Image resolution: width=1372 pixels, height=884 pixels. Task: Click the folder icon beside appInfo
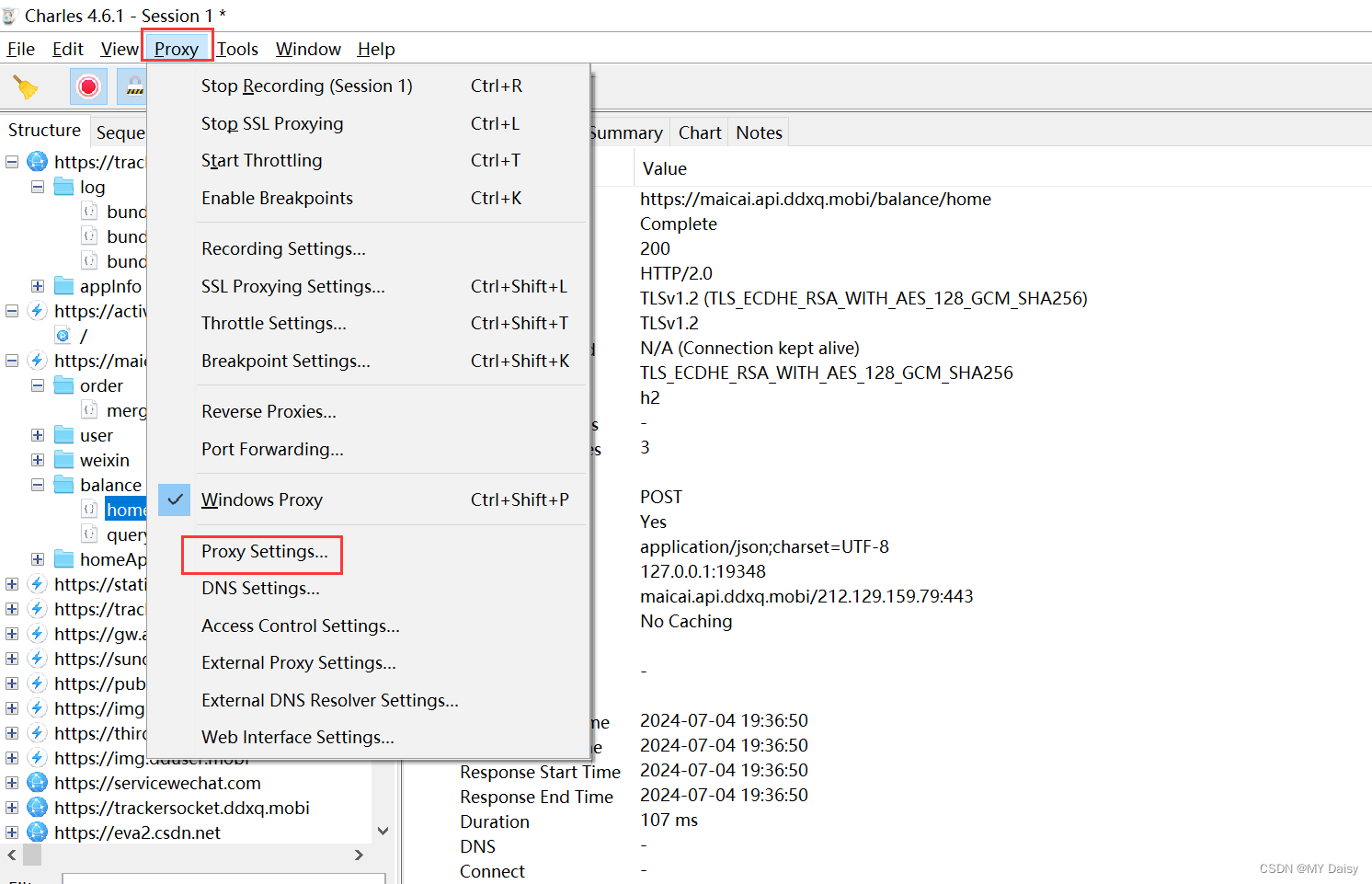point(63,286)
